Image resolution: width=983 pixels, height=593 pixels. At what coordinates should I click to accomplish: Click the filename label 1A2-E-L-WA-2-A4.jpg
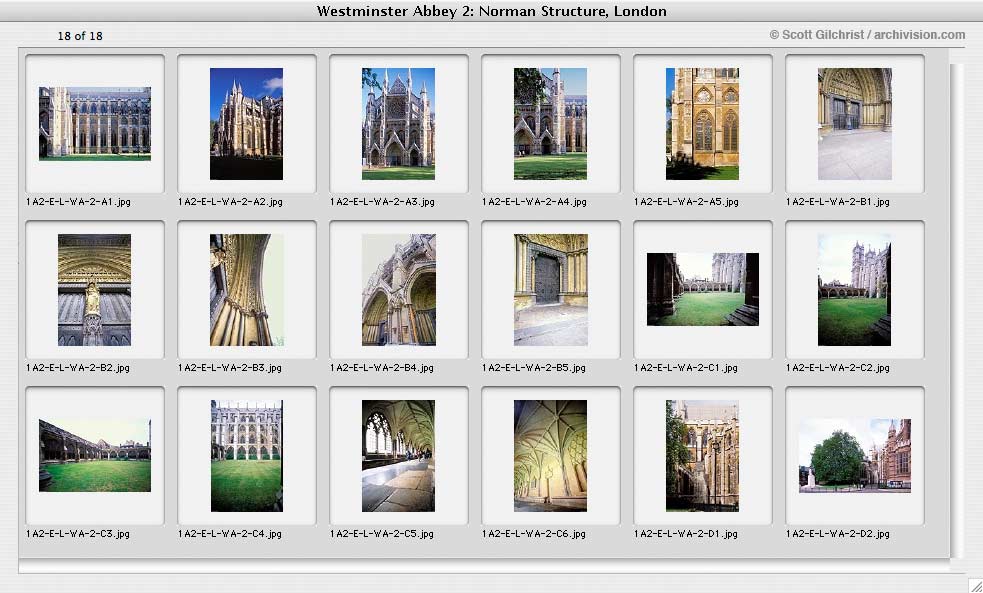coord(534,202)
